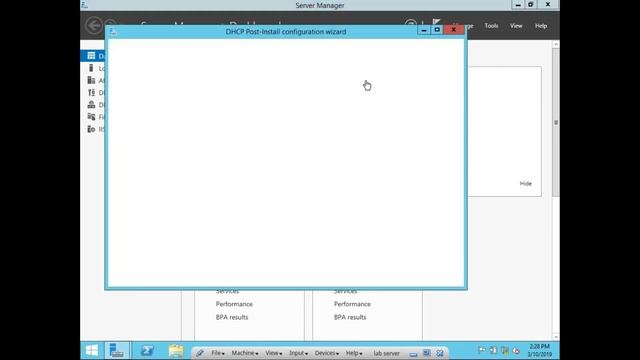The image size is (640, 360).
Task: Go back using Server Manager back arrow
Action: pyautogui.click(x=94, y=25)
